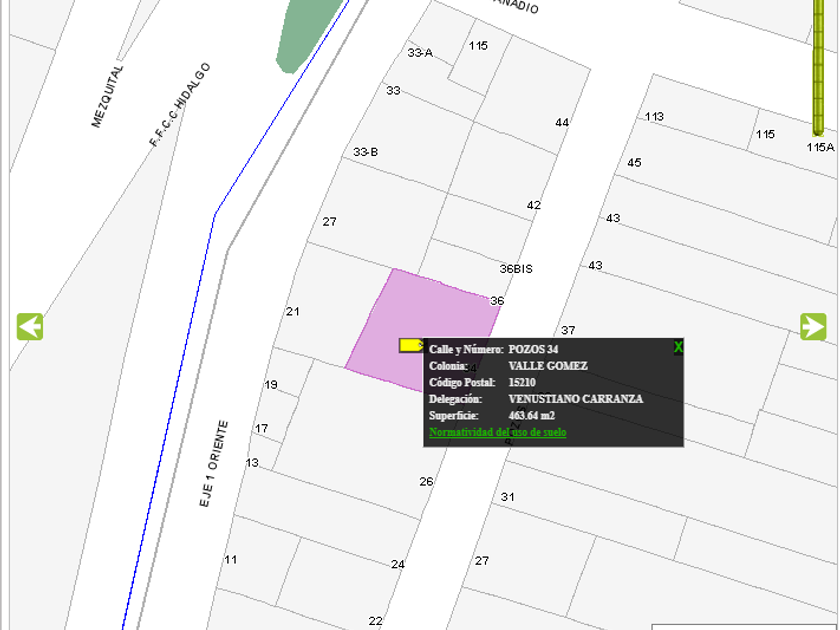Click the green left arrow to pan map
Image resolution: width=840 pixels, height=630 pixels.
30,327
